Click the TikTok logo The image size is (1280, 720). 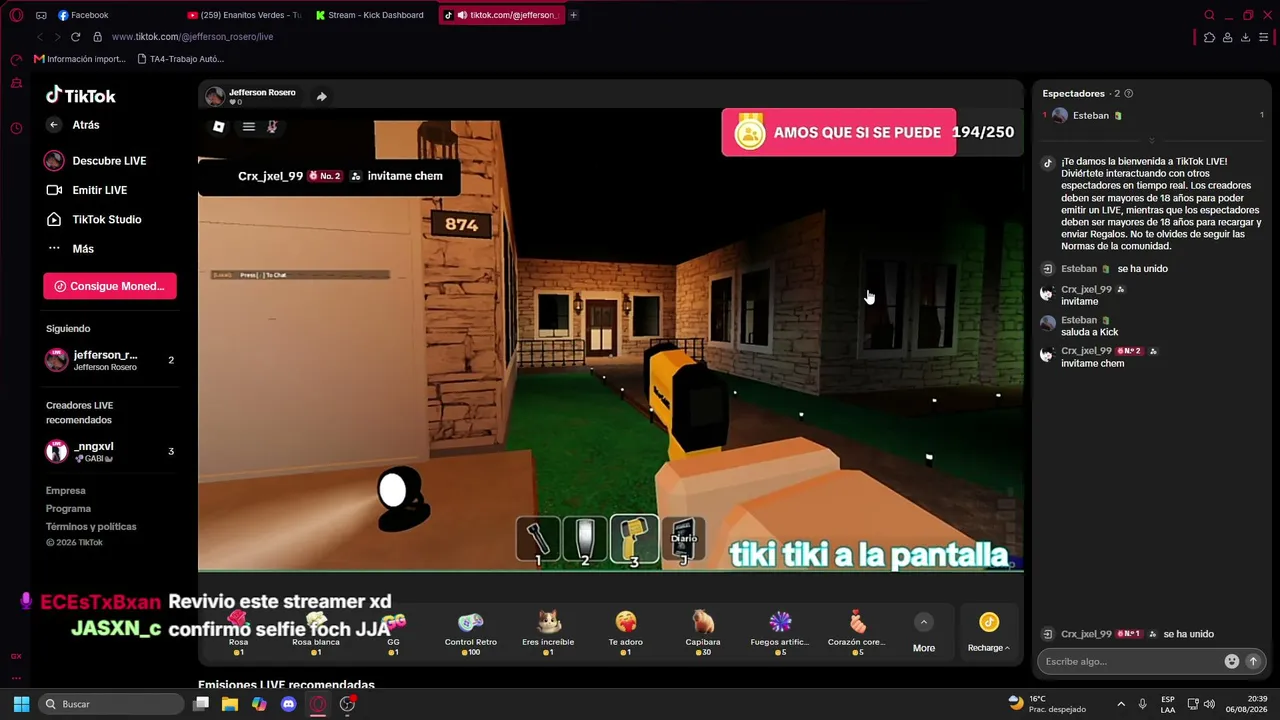click(x=81, y=95)
